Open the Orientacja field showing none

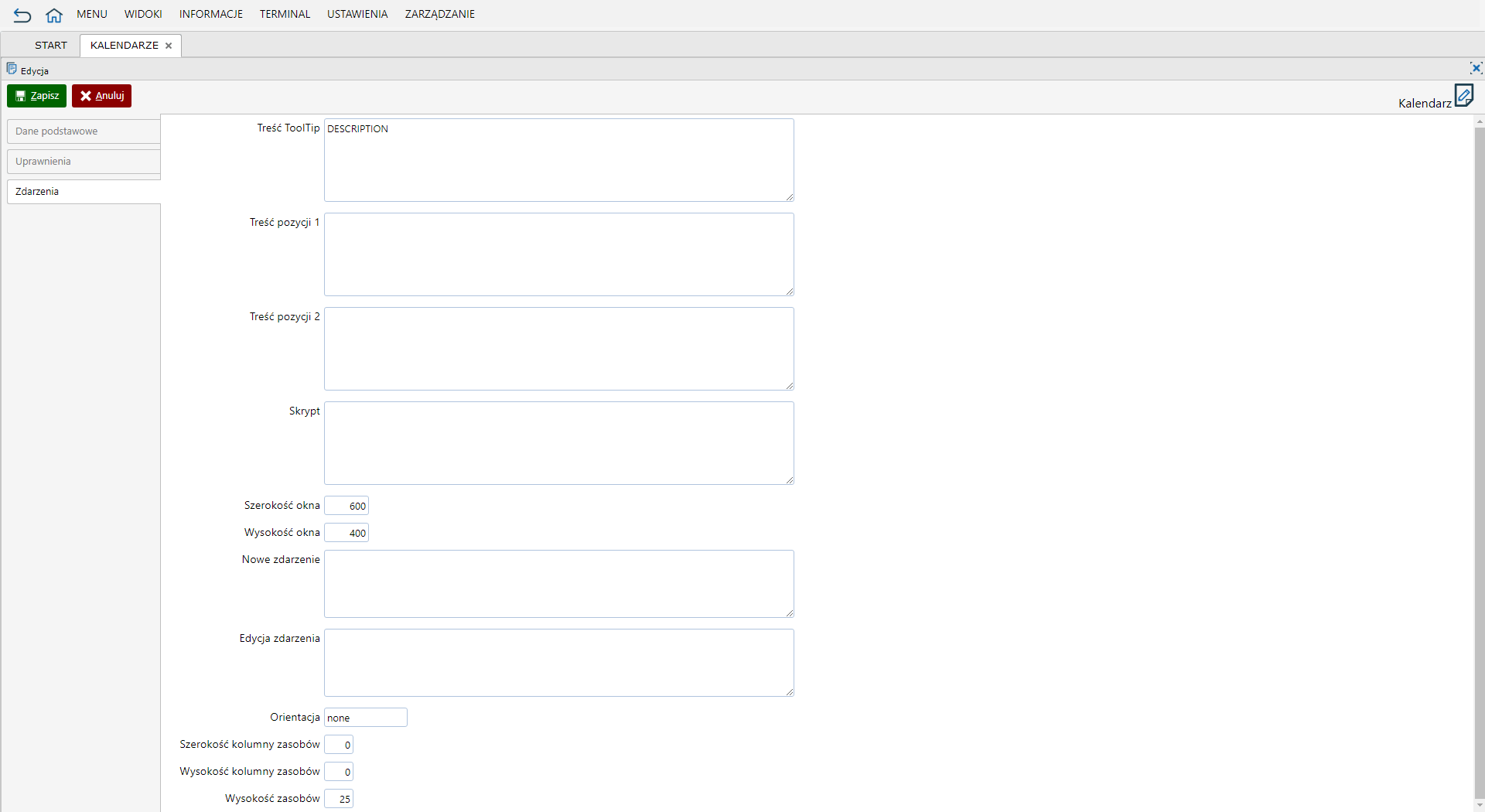tap(365, 718)
